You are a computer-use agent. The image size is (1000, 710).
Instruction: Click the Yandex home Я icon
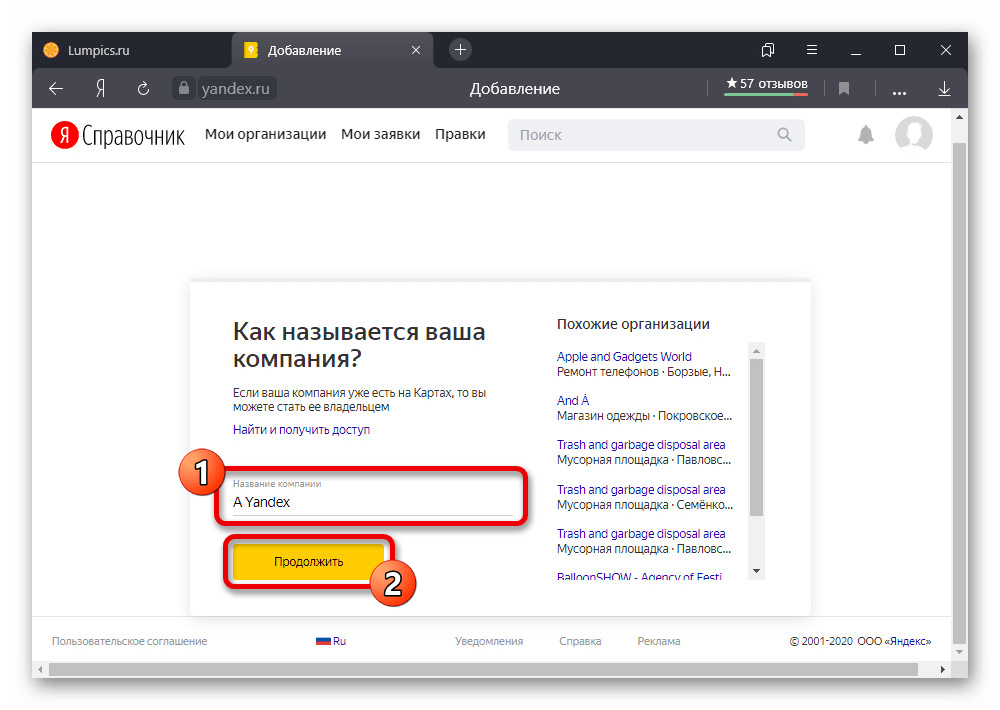pyautogui.click(x=100, y=88)
